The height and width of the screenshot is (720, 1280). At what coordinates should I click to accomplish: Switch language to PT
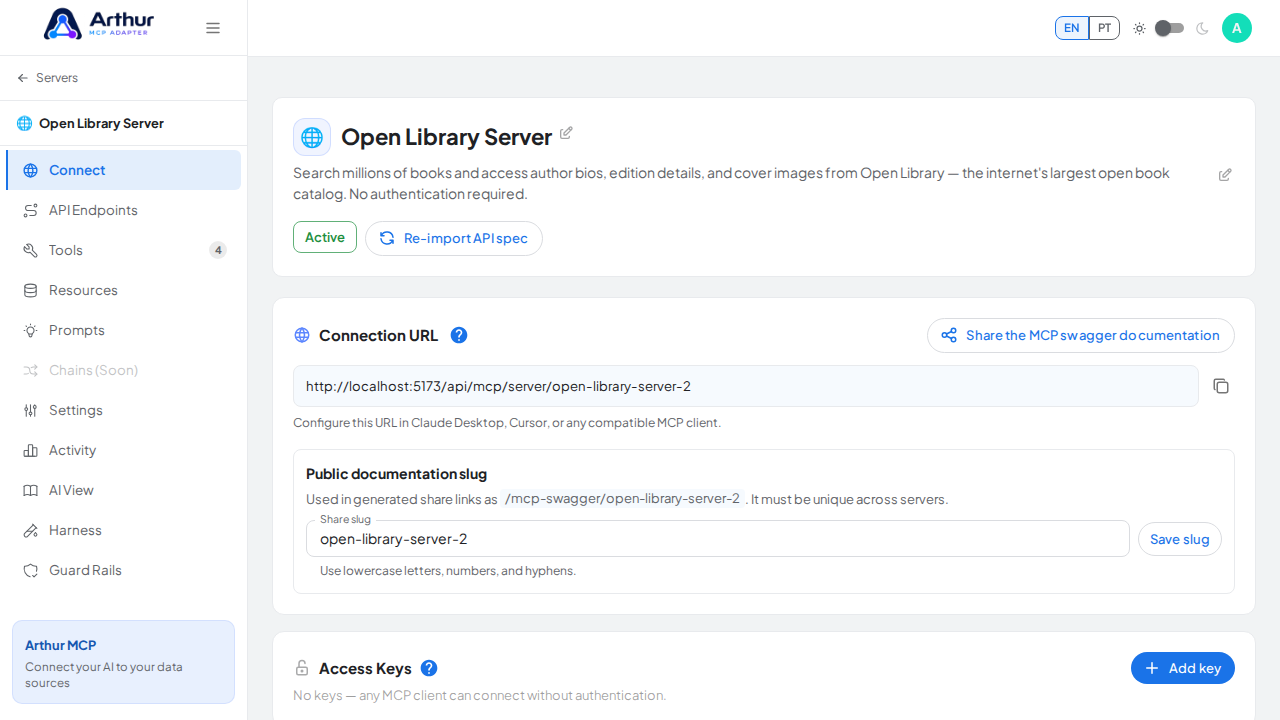click(1104, 28)
